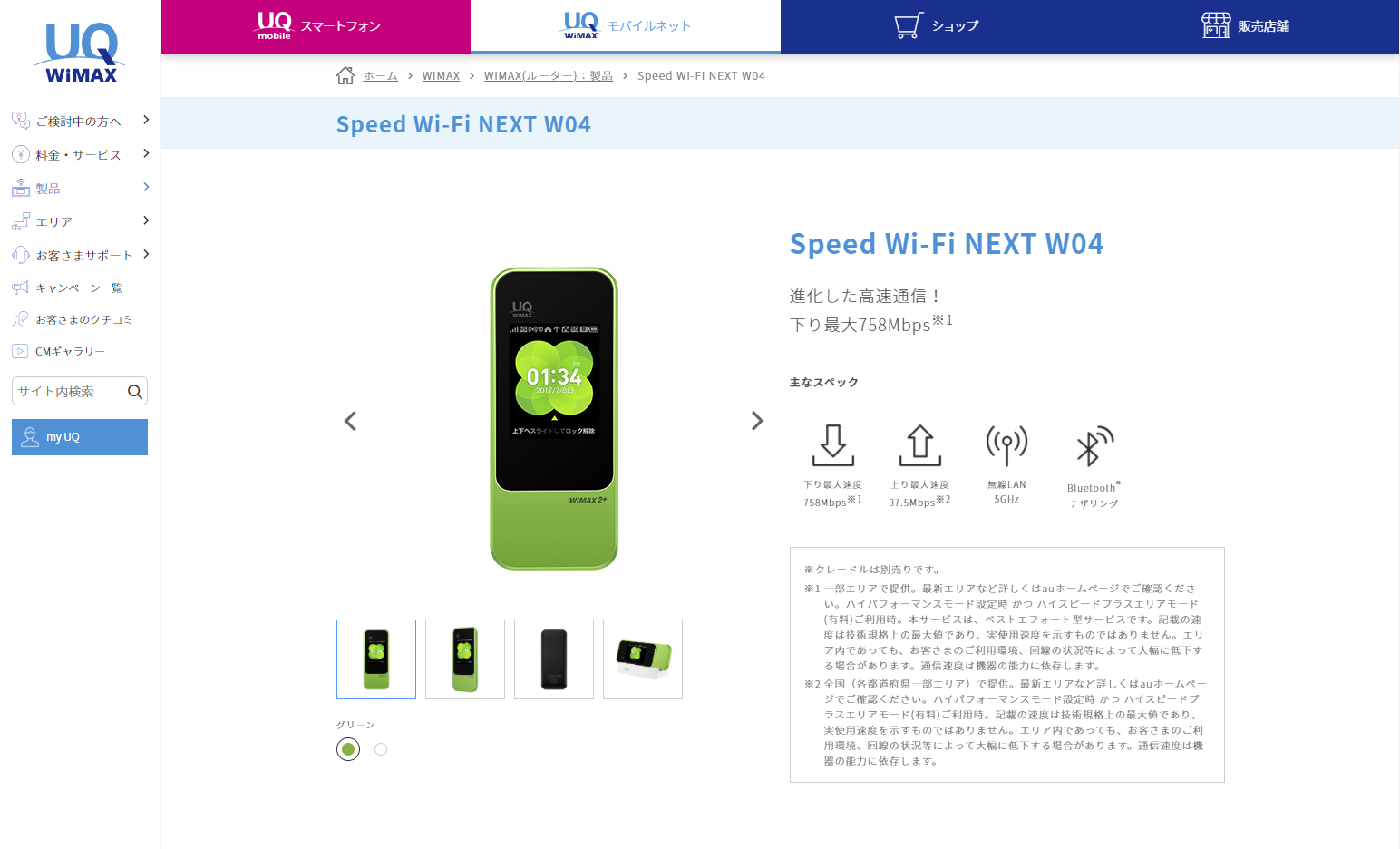This screenshot has width=1400, height=849.
Task: Show next product image with right arrow
Action: click(x=757, y=421)
